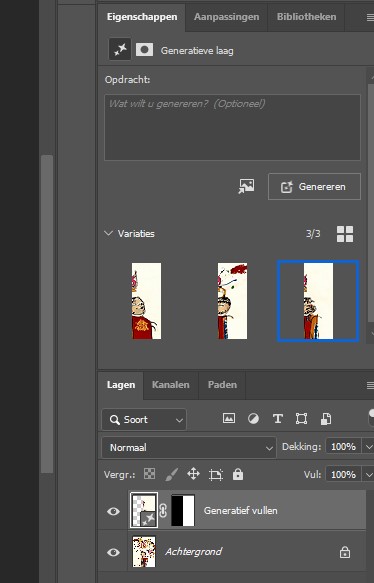Switch to the Bibliotheken tab
374x583 pixels.
(306, 17)
